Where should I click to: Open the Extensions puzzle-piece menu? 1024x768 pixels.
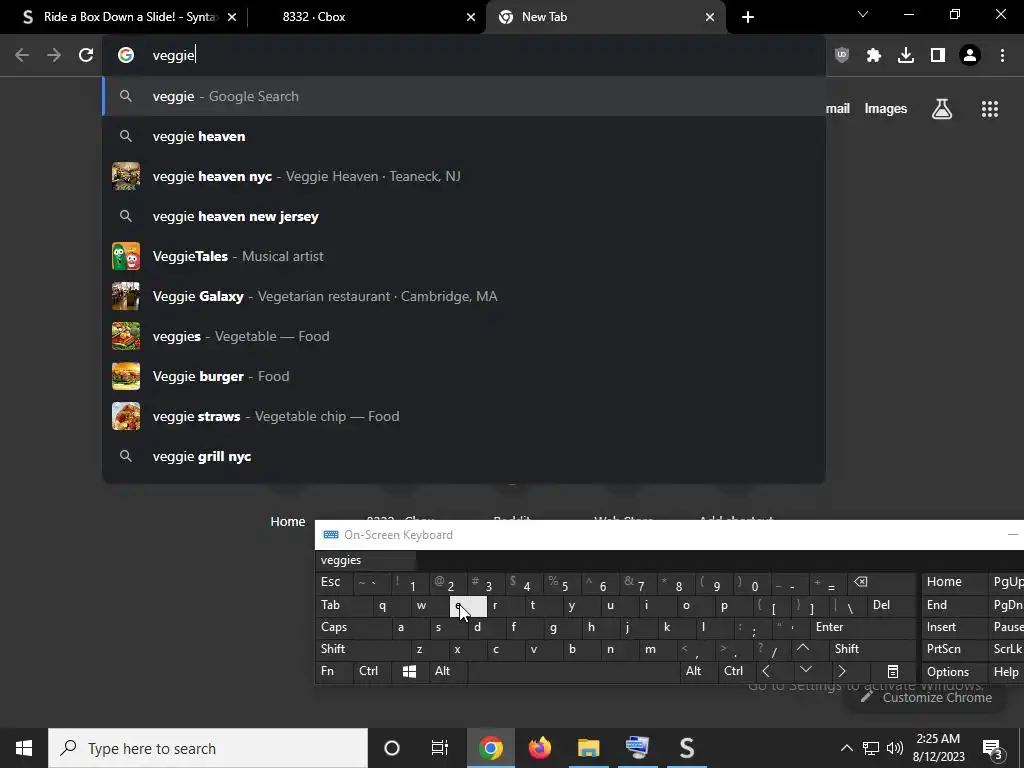coord(874,55)
